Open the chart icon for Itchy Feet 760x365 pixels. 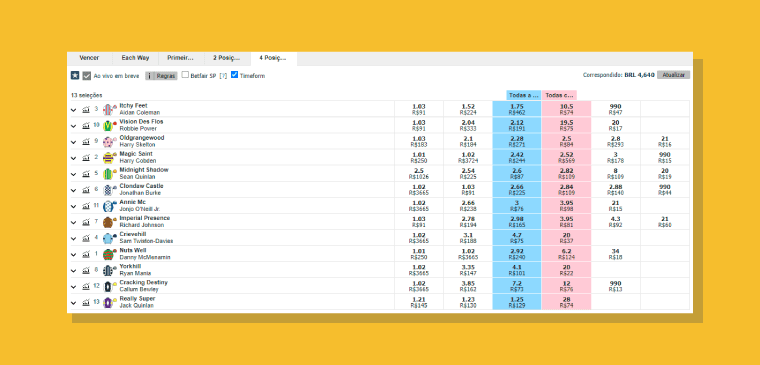(x=86, y=110)
